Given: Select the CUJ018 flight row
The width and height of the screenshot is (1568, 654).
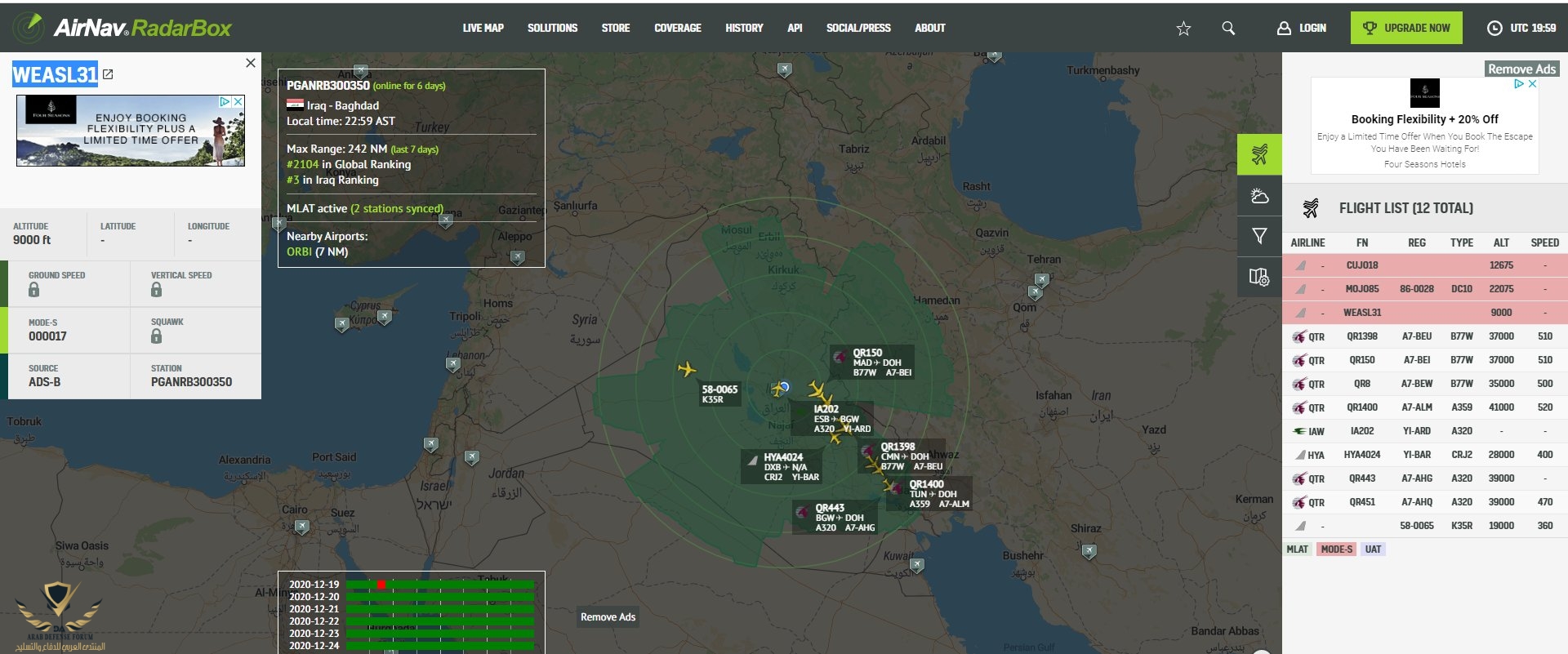Looking at the screenshot, I should (1425, 265).
